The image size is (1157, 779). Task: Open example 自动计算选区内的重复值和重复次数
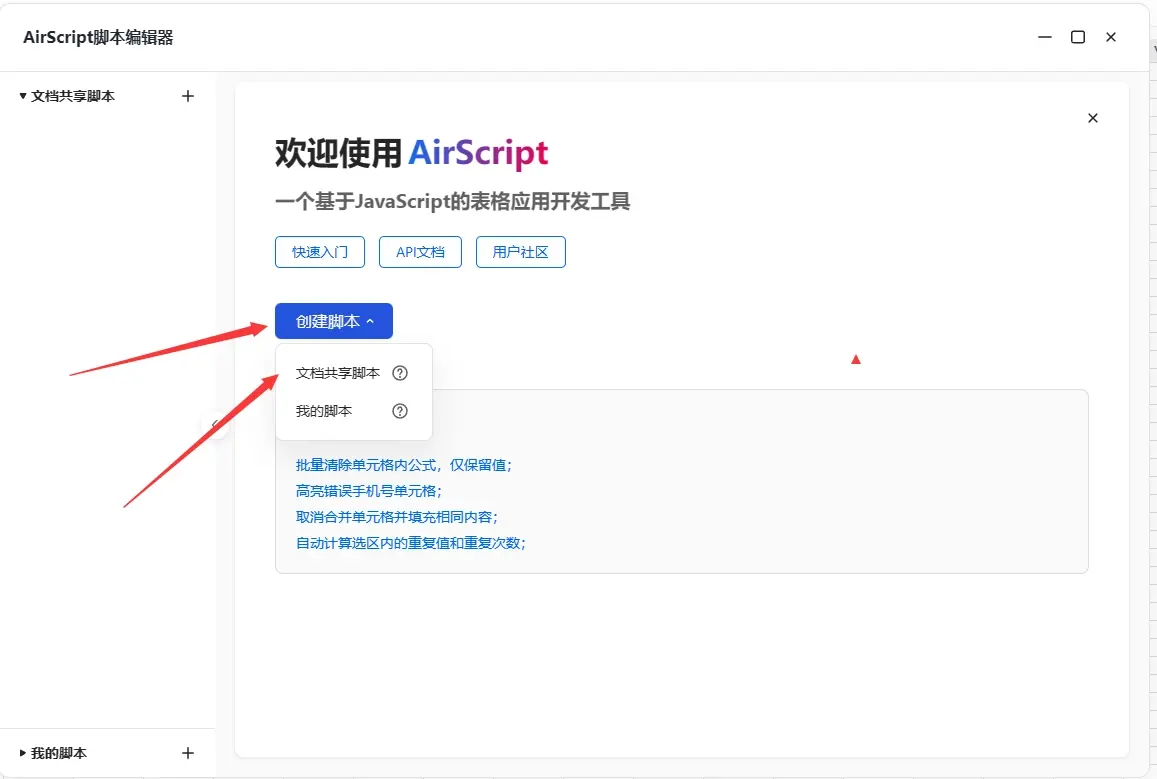pos(410,543)
